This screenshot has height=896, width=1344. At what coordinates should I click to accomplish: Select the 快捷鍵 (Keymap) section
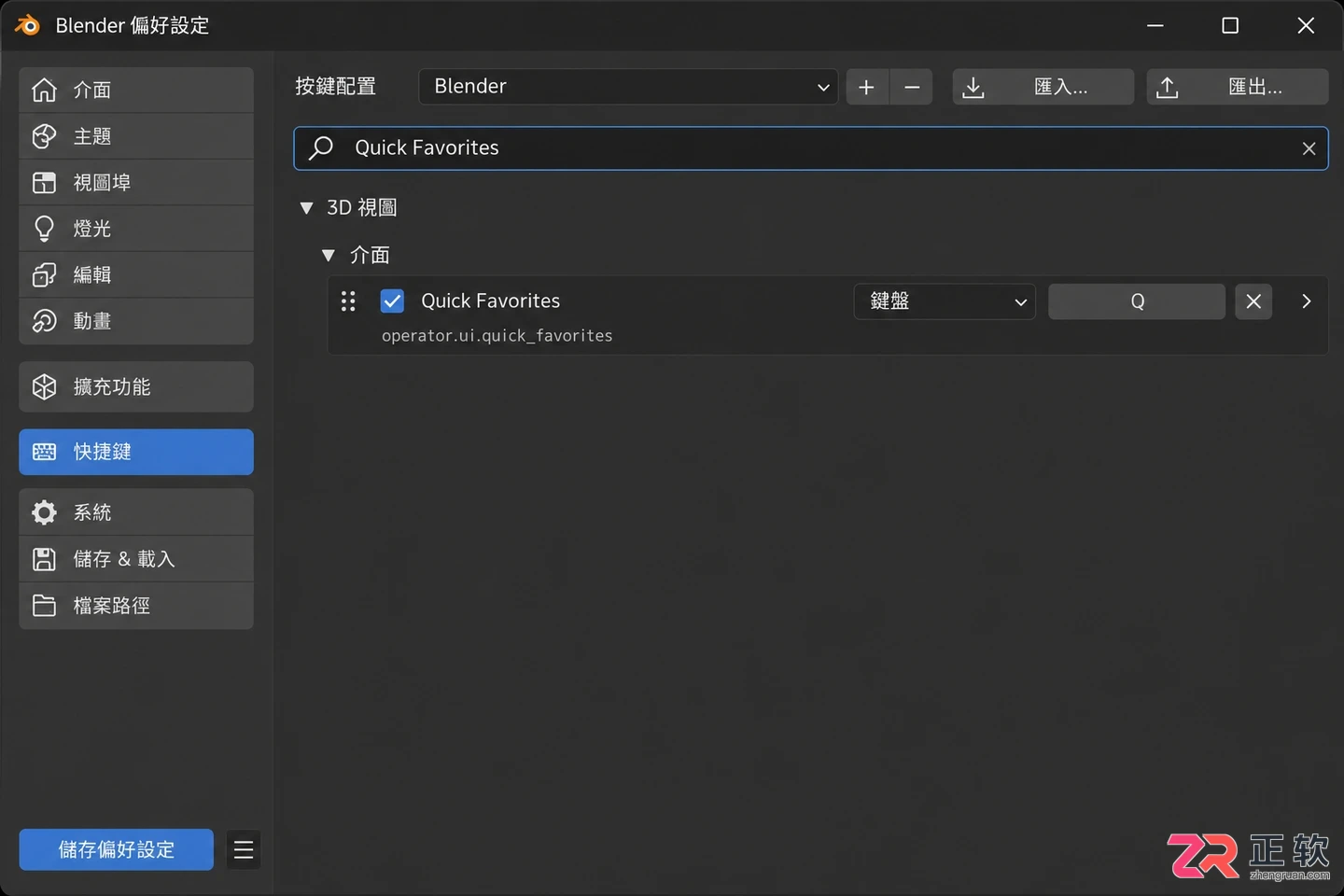[136, 452]
